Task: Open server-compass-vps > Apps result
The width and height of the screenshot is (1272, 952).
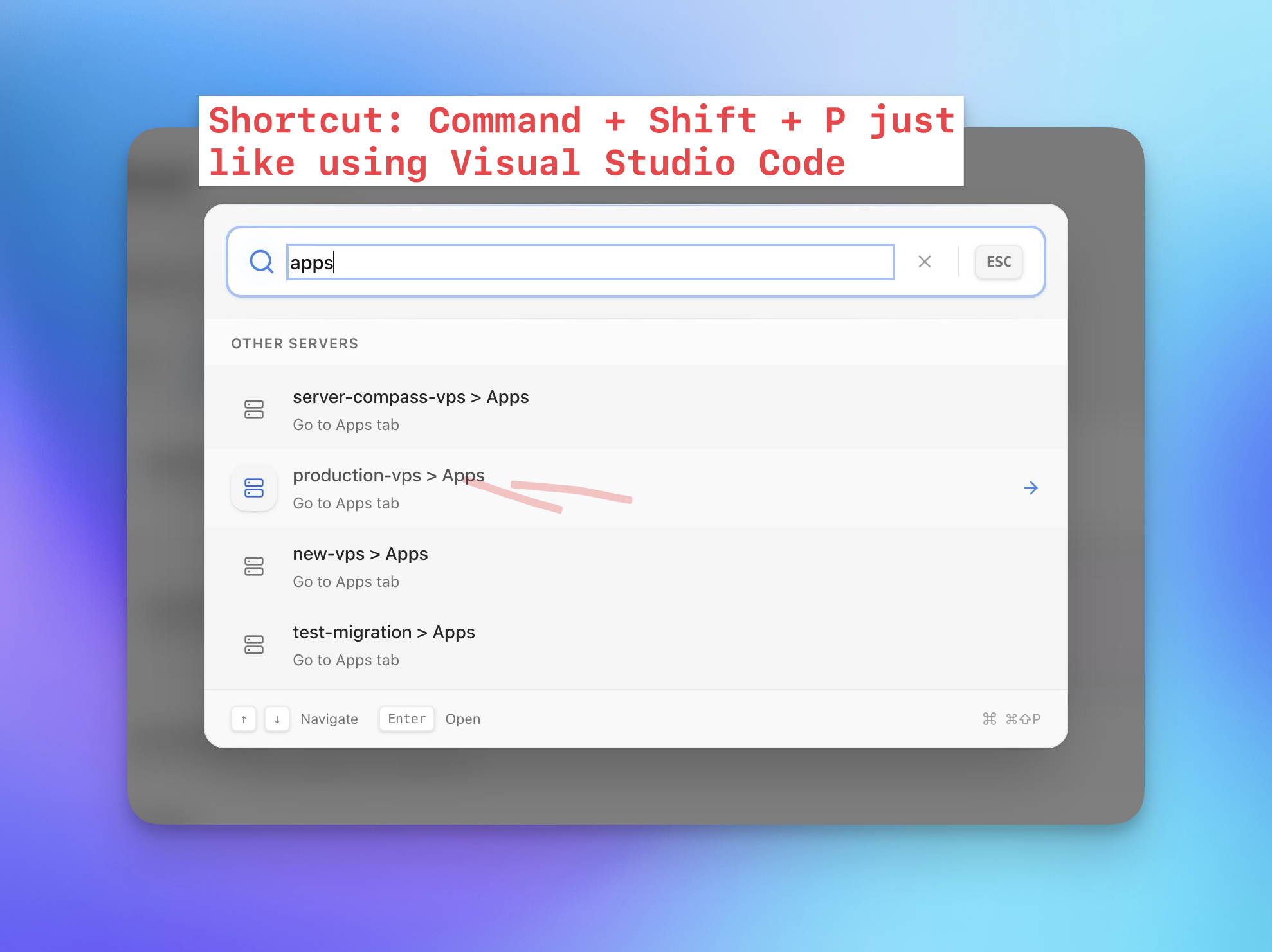Action: click(410, 397)
